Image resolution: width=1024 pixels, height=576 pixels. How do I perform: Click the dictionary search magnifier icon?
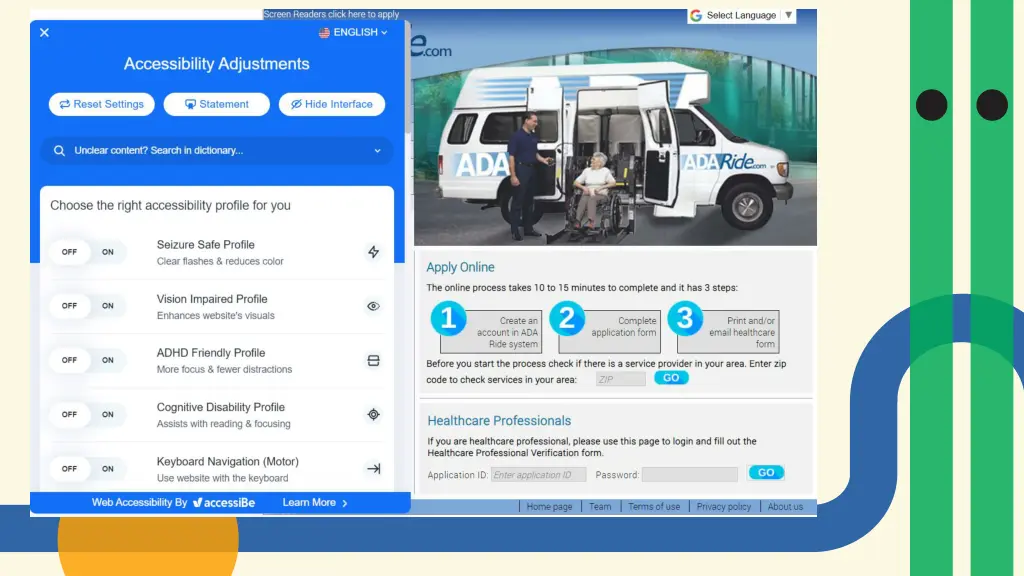59,151
